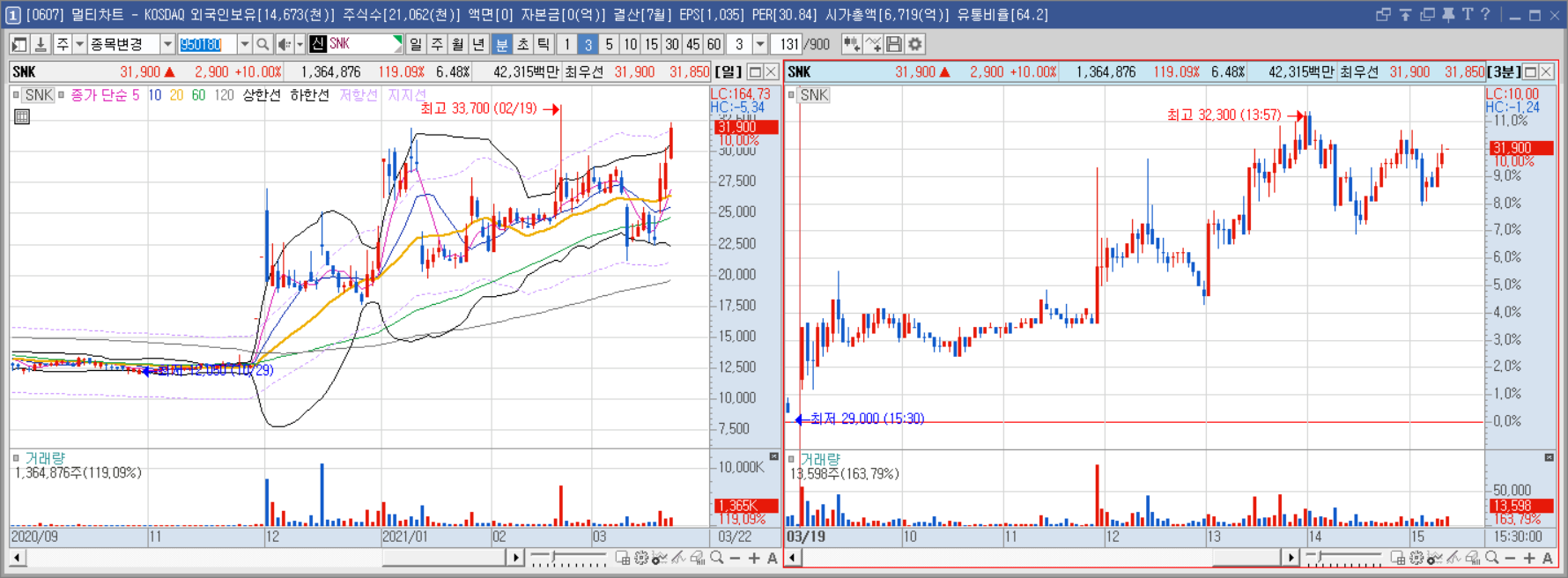This screenshot has width=1568, height=578.
Task: Toggle the SNK price series checkbox in daily chart
Action: pos(17,95)
